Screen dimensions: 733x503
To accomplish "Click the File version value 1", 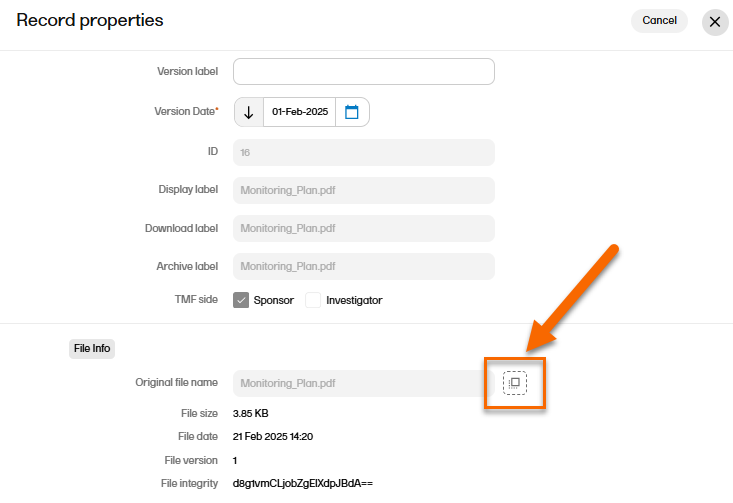I will tap(235, 460).
